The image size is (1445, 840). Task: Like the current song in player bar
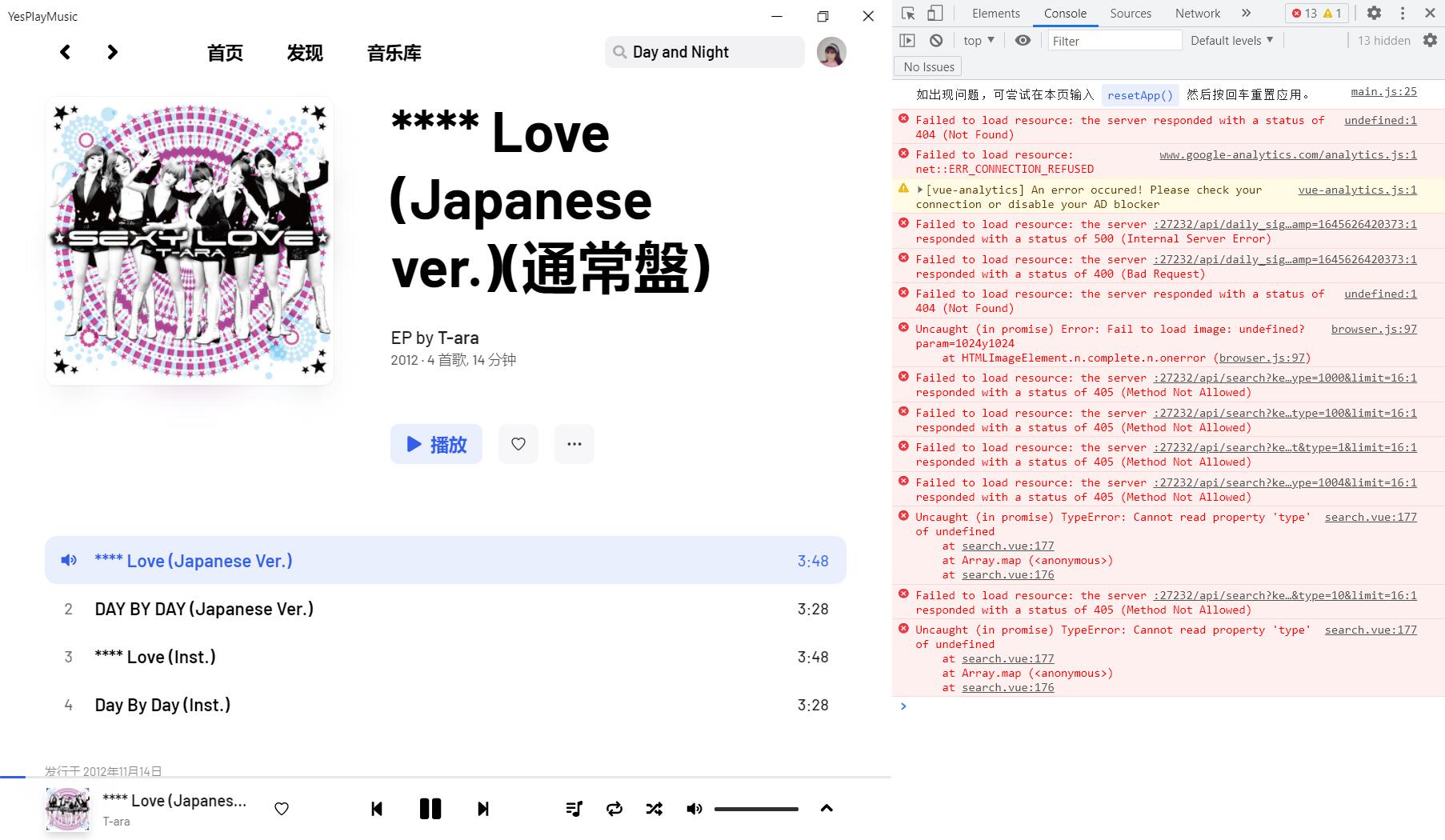coord(282,809)
